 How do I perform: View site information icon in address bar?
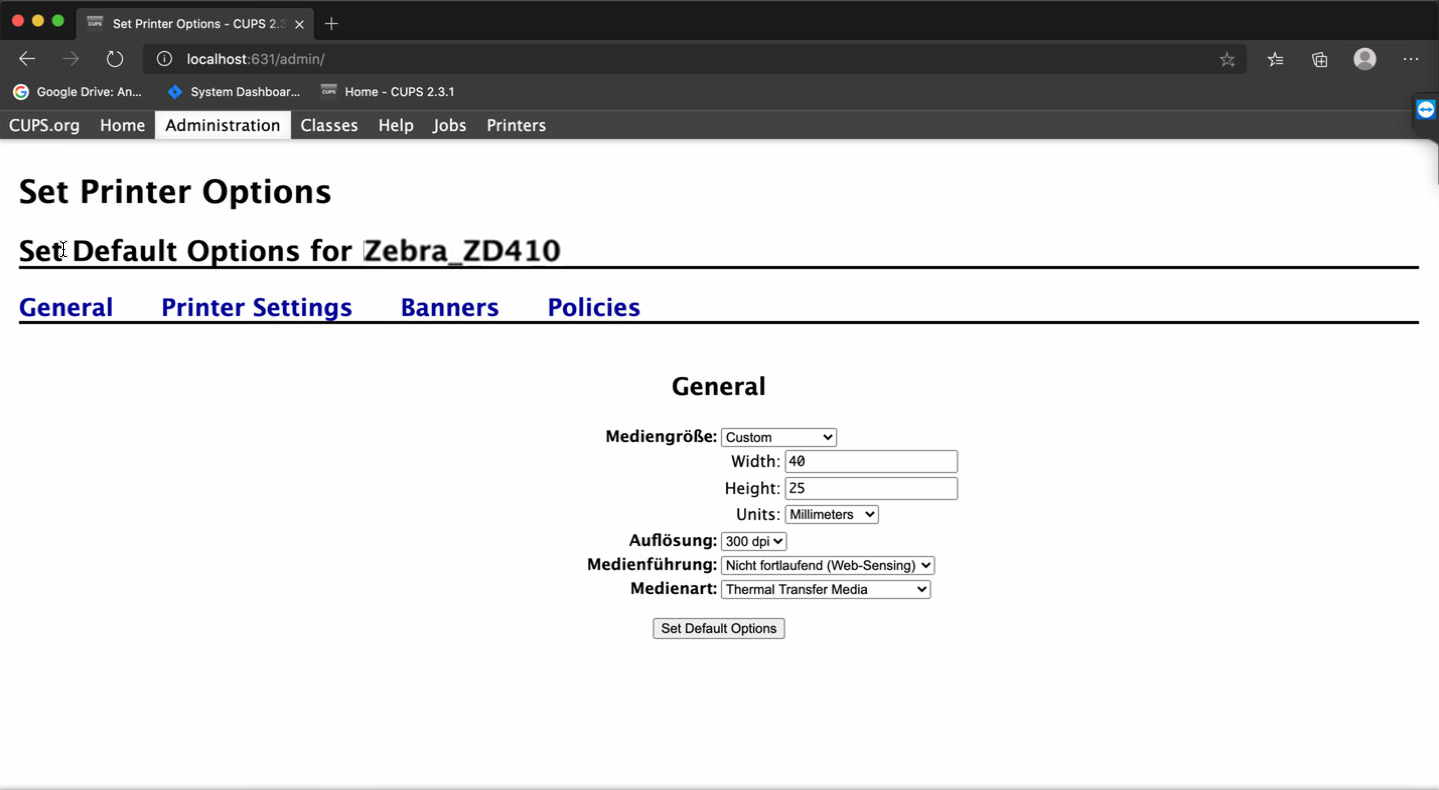(165, 59)
